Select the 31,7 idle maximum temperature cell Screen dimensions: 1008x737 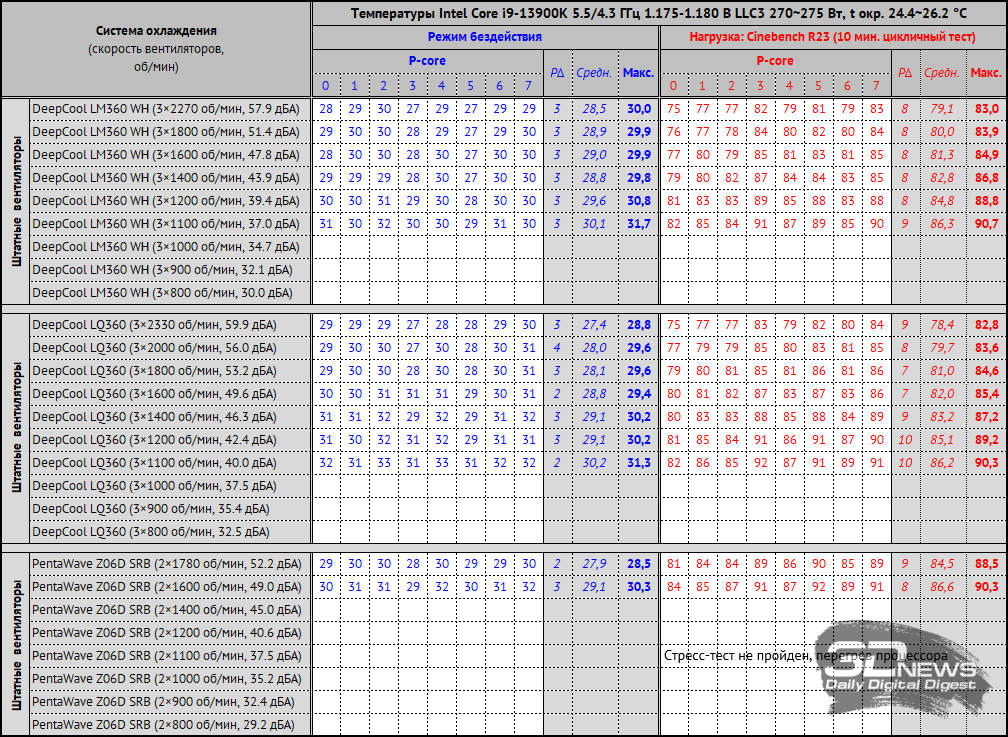[x=638, y=223]
